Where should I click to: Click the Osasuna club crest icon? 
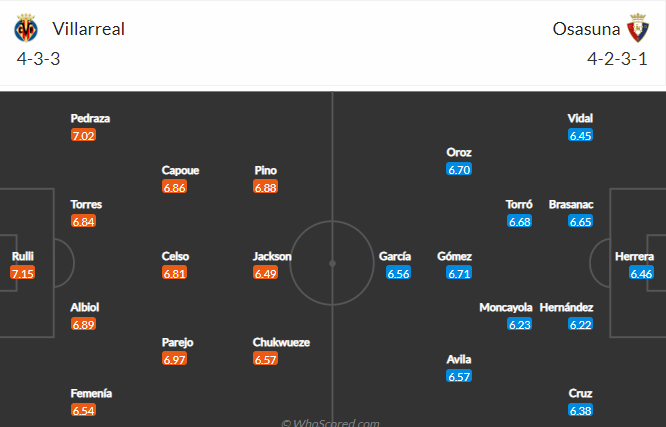638,28
